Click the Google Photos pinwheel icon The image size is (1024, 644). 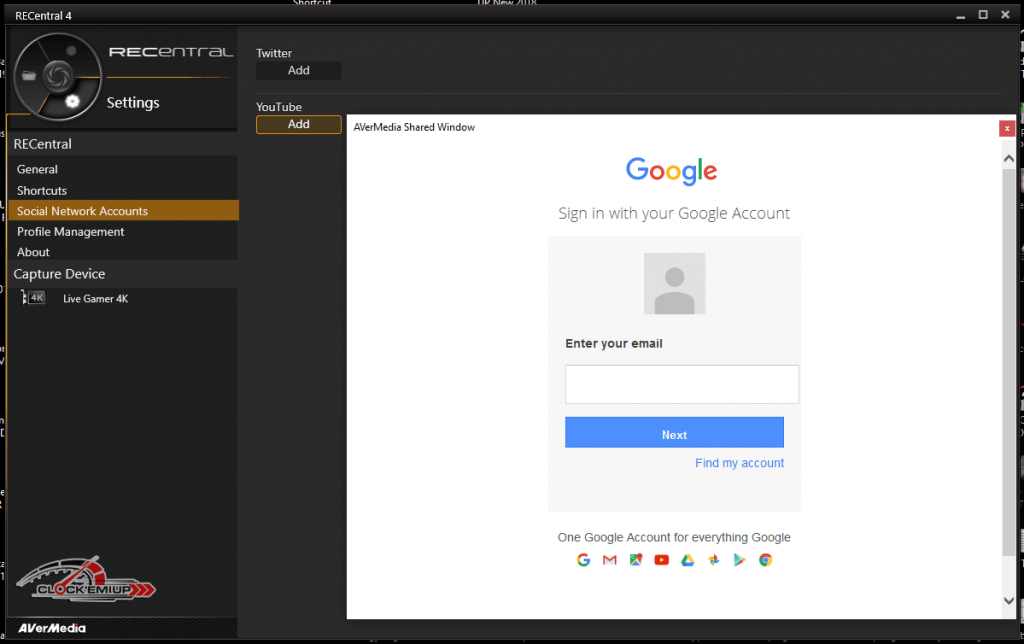point(714,560)
